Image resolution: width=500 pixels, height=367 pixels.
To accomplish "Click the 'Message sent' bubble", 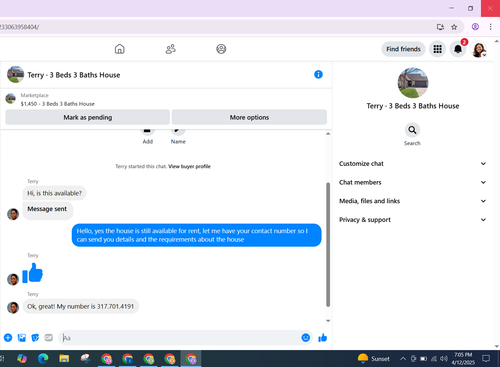I will click(x=47, y=210).
